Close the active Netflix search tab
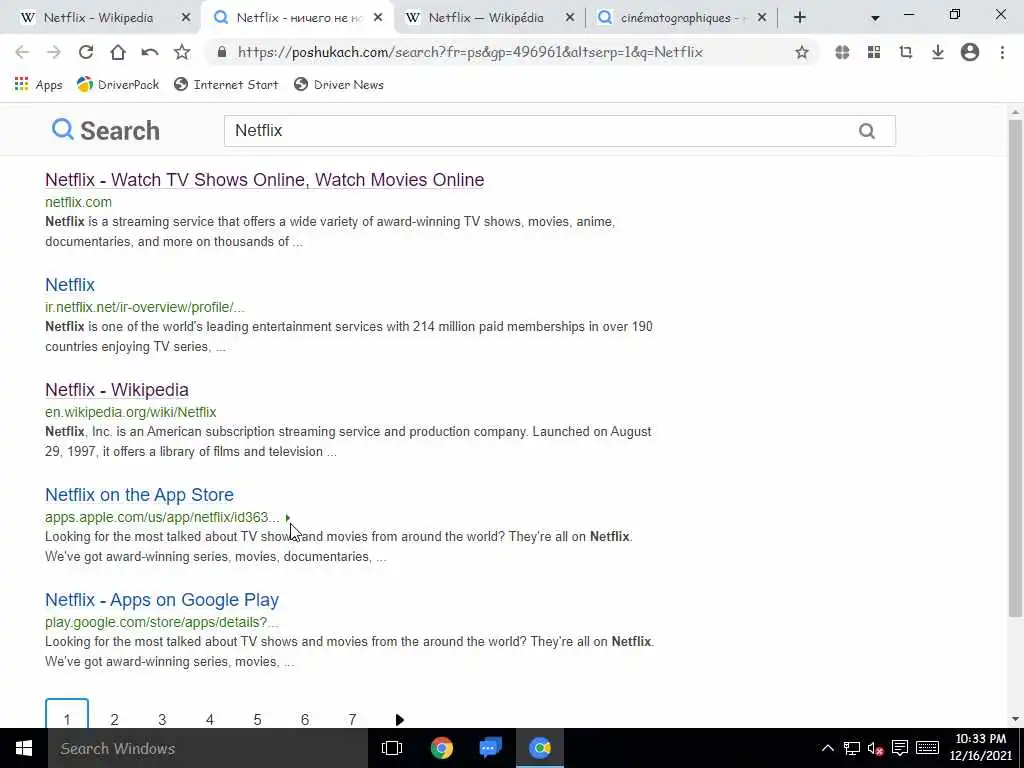1024x768 pixels. [x=378, y=18]
